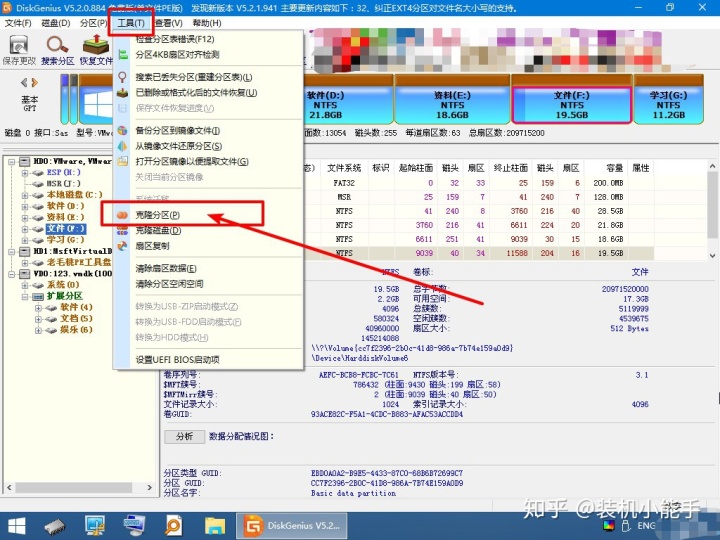Click tree panel horizontal scrollbar right arrow
This screenshot has height=540, width=720.
[x=150, y=487]
